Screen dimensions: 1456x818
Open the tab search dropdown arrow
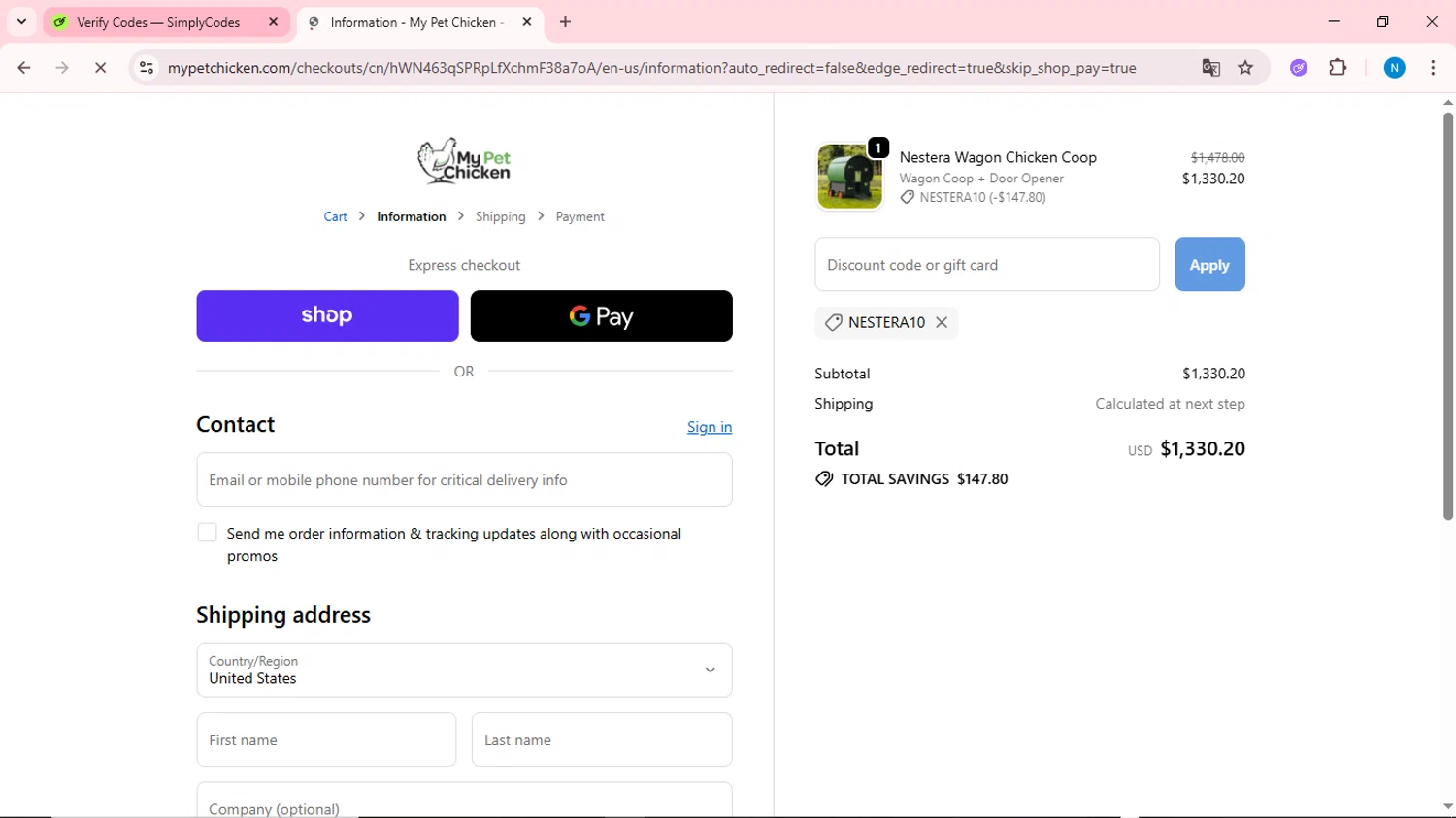point(21,21)
